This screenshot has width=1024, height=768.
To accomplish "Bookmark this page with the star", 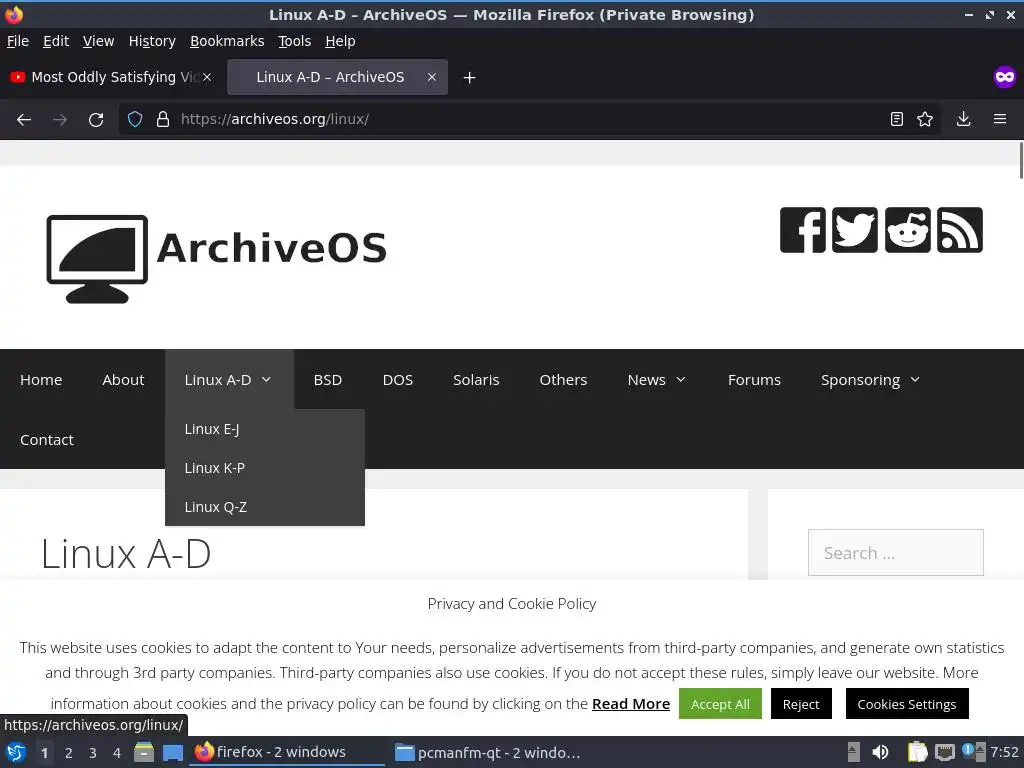I will coord(925,120).
